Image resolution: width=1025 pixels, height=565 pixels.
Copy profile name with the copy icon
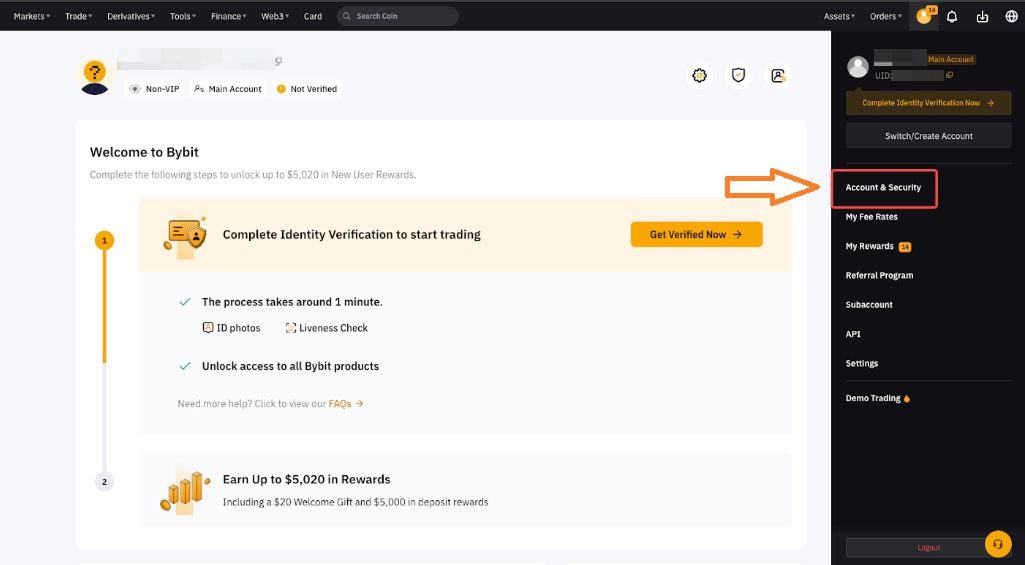(278, 61)
